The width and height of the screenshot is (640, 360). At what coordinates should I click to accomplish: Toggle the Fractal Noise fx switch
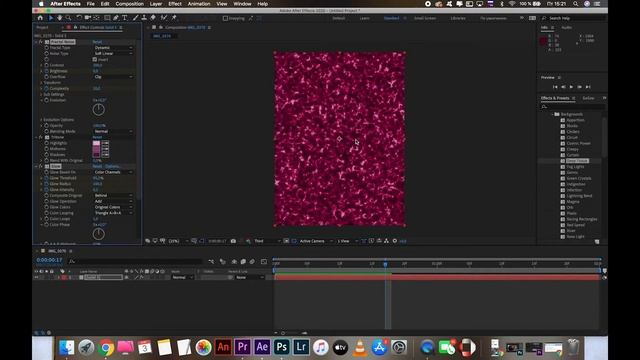pos(41,42)
